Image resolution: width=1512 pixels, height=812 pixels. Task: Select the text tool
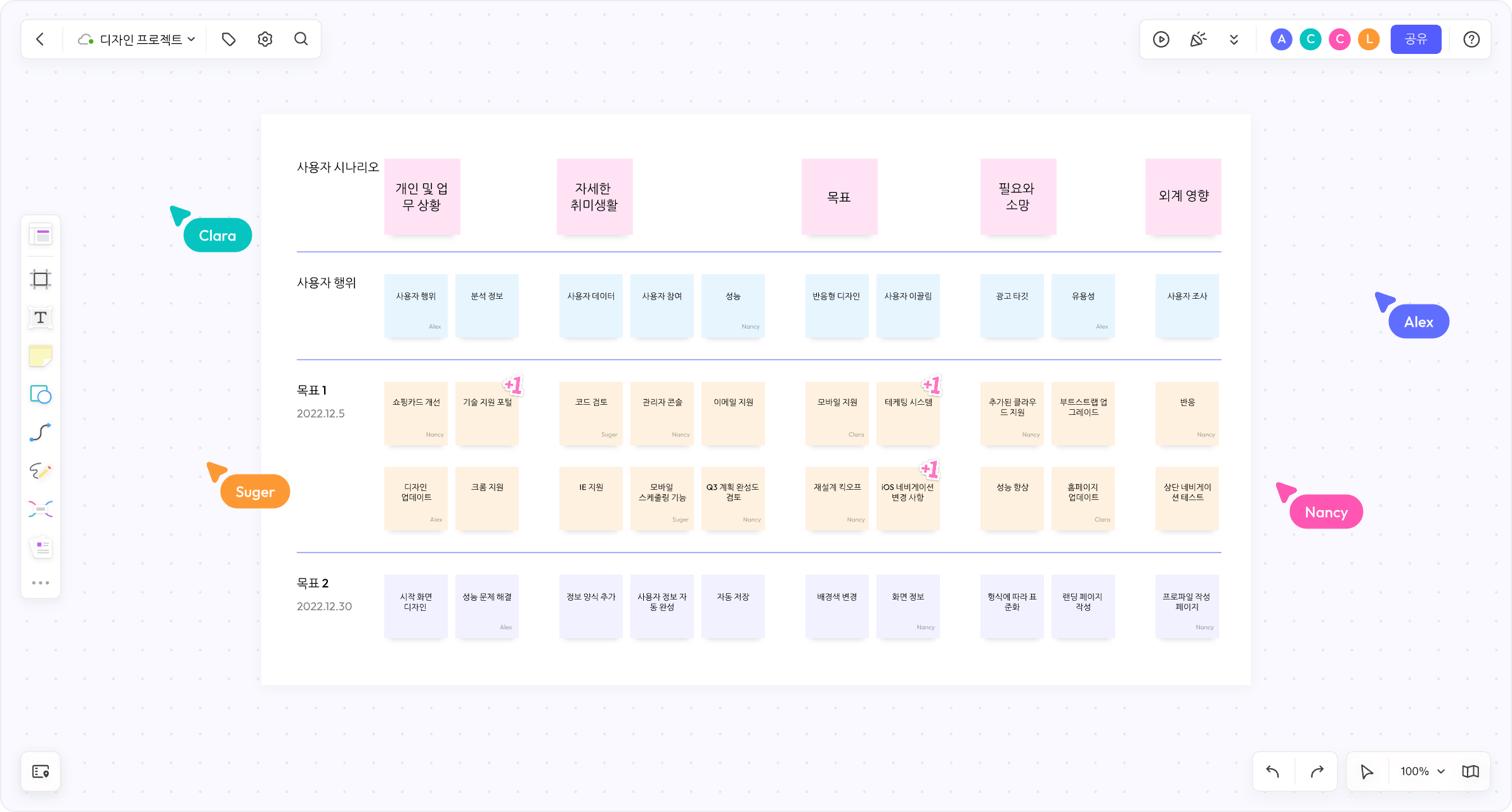41,317
